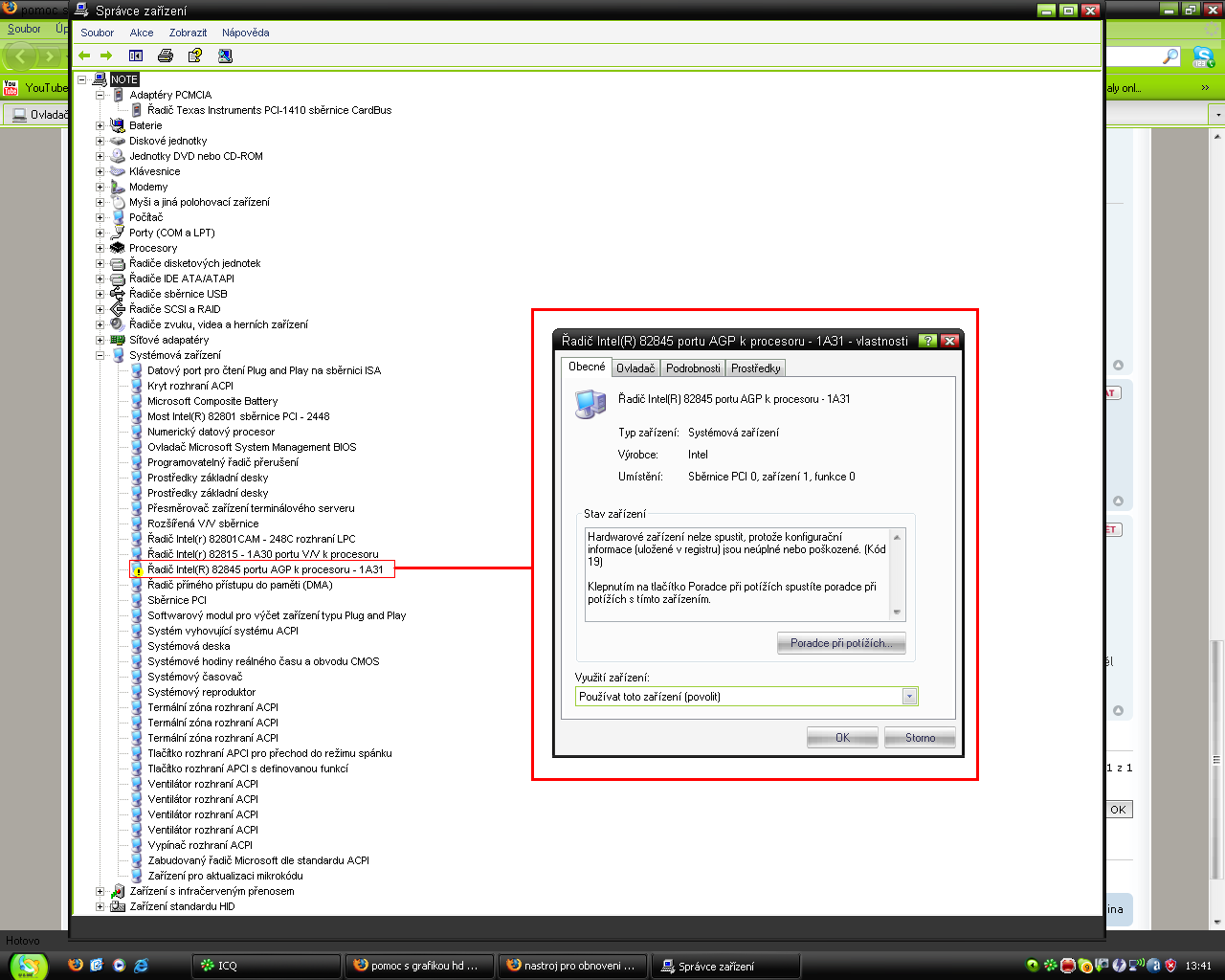Image resolution: width=1225 pixels, height=980 pixels.
Task: Click the Síťové adaptéry network card icon
Action: pyautogui.click(x=118, y=340)
